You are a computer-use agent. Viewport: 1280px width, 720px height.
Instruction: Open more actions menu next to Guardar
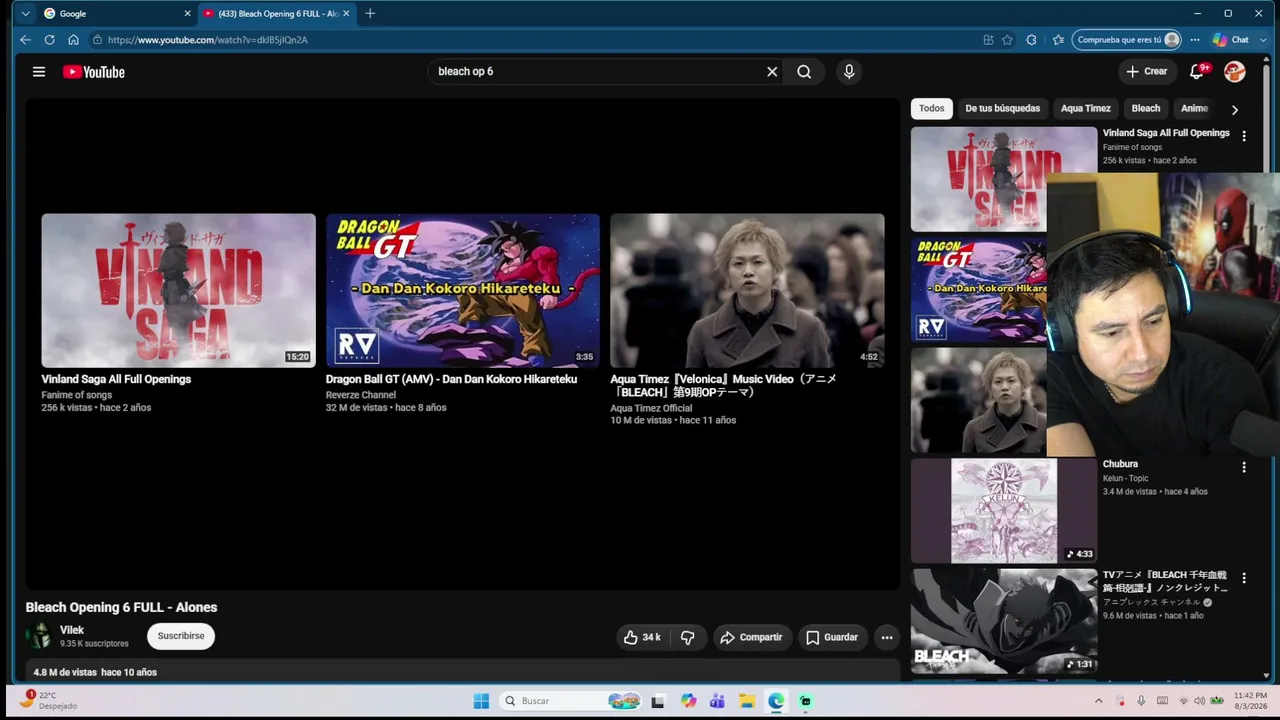click(x=887, y=637)
